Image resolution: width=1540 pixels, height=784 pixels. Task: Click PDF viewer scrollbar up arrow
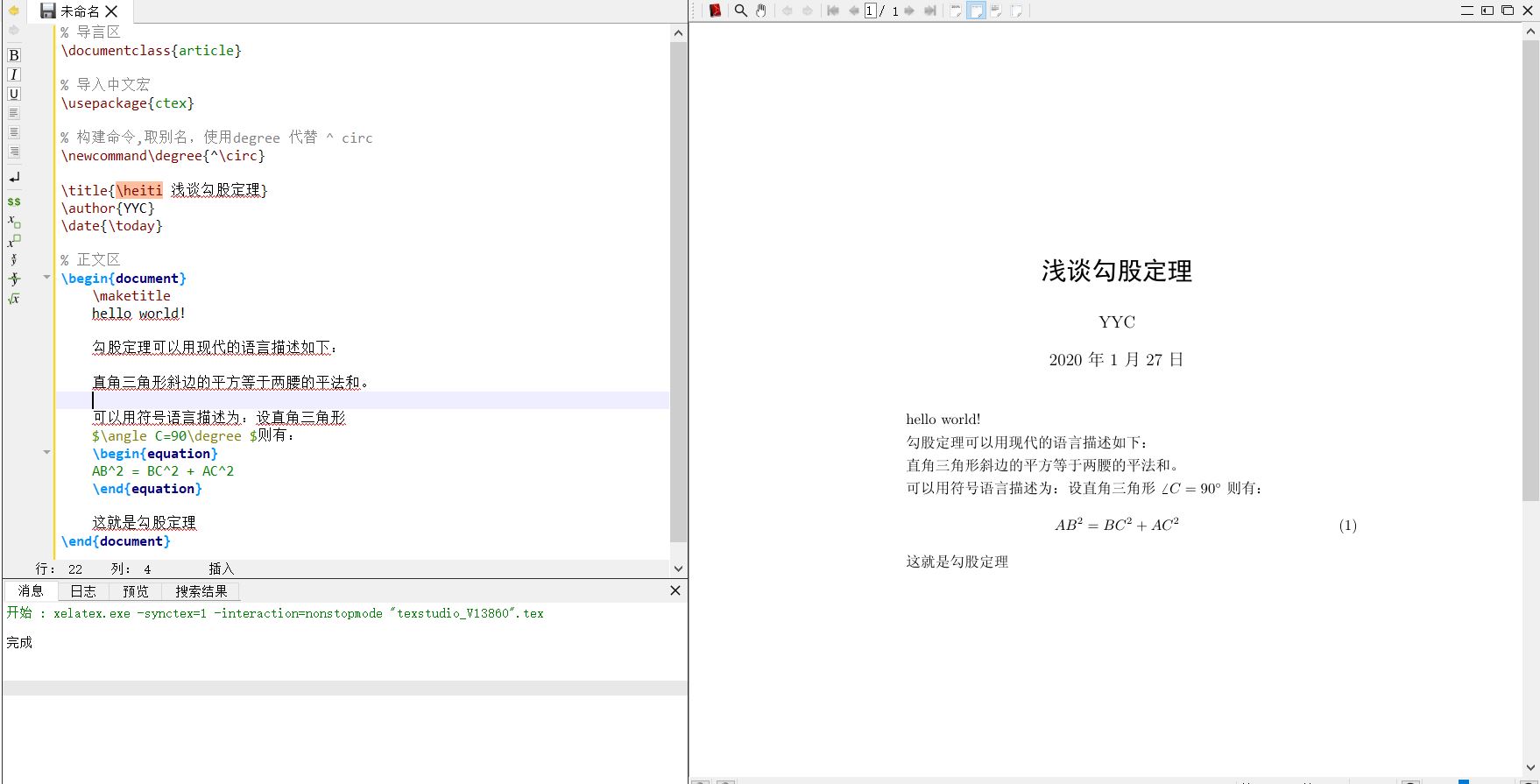(1531, 32)
